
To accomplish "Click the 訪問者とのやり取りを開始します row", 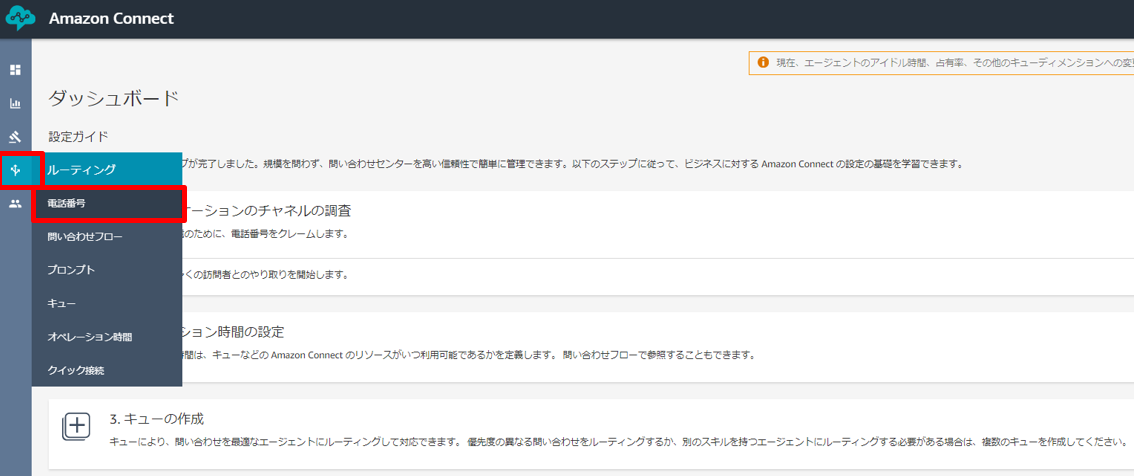I will 266,276.
